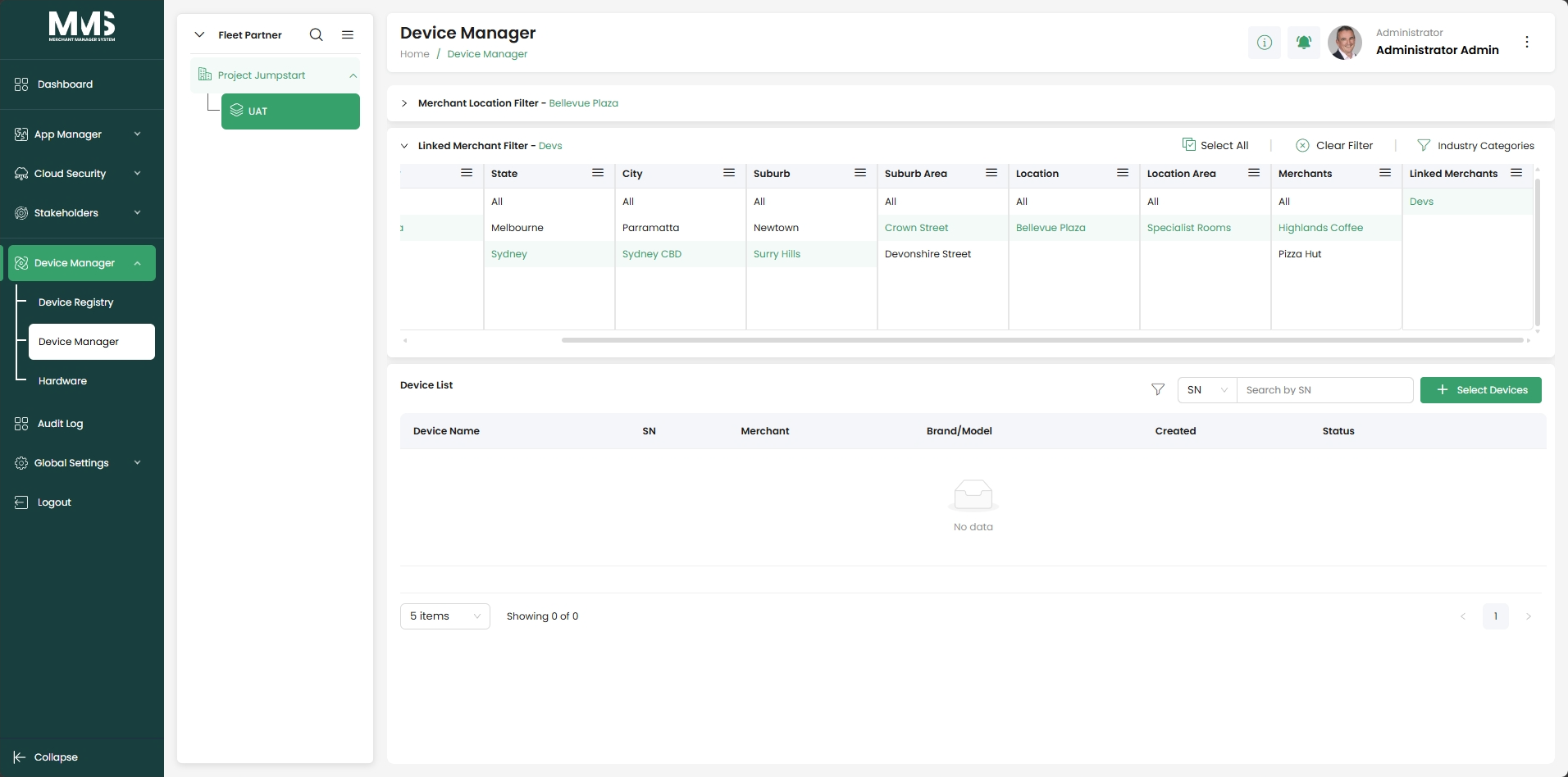Open the Merchants column menu icon
Viewport: 1568px width, 777px height.
[x=1385, y=173]
